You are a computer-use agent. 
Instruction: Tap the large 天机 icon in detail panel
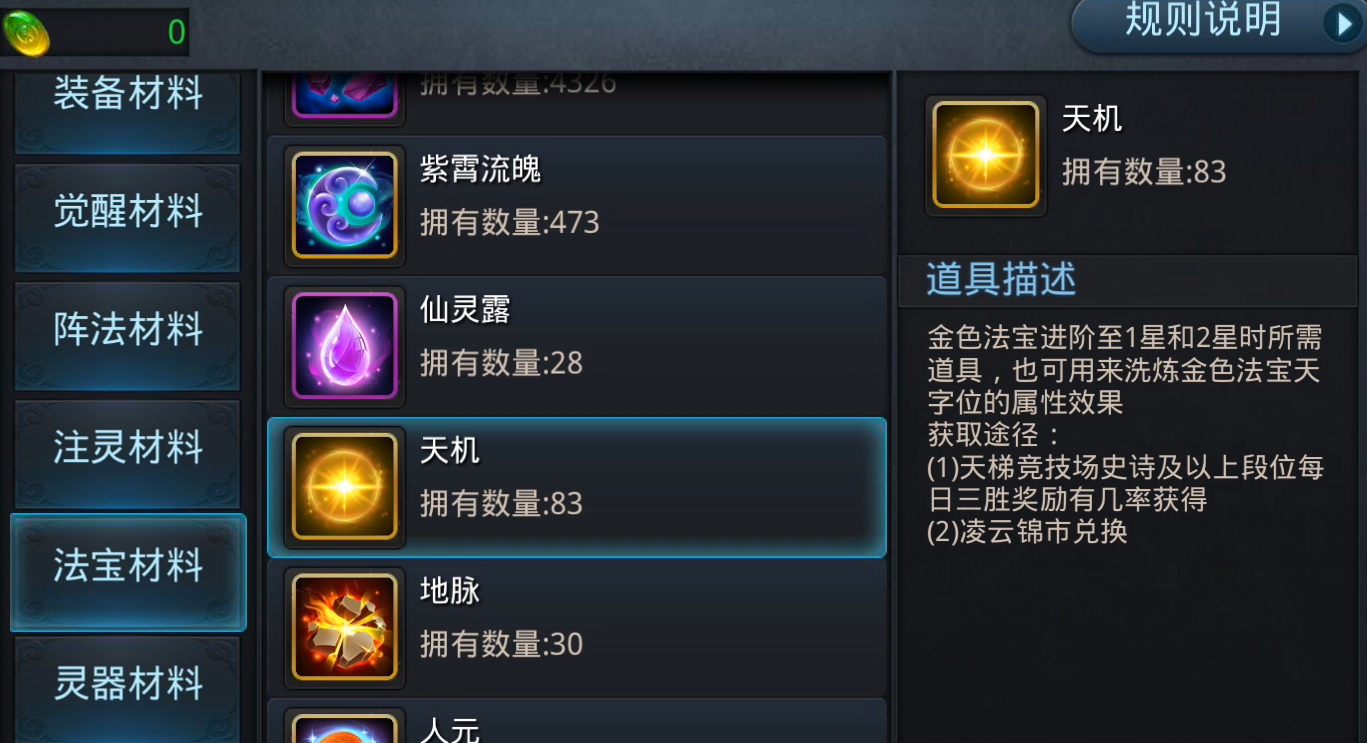[x=986, y=156]
